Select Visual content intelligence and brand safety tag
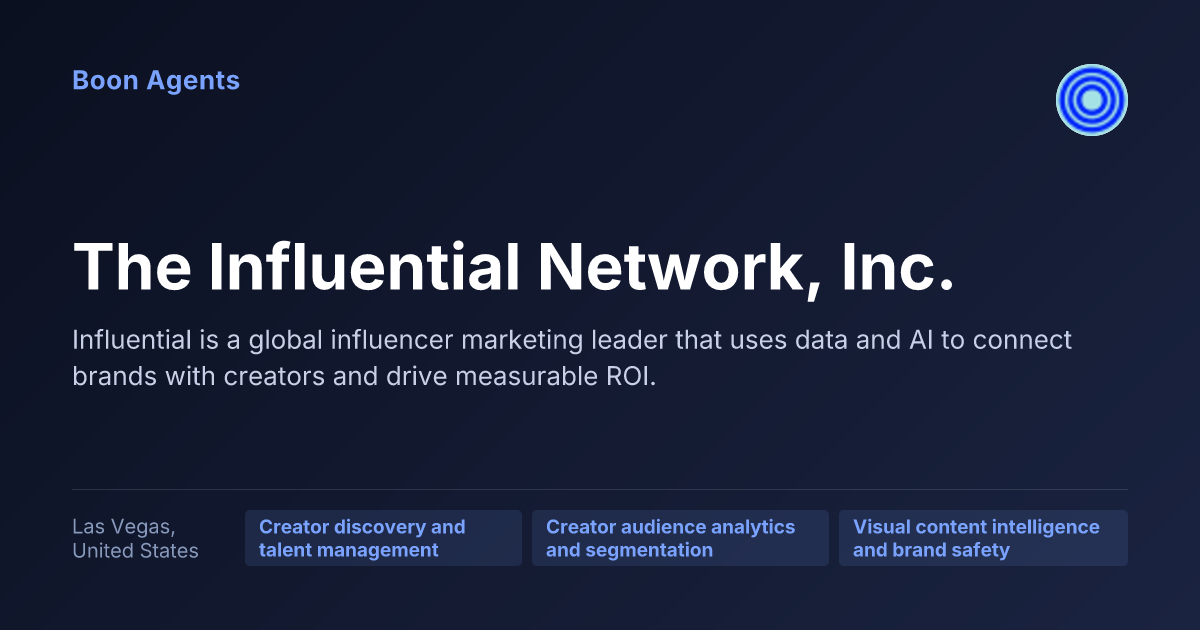This screenshot has width=1200, height=630. [983, 538]
